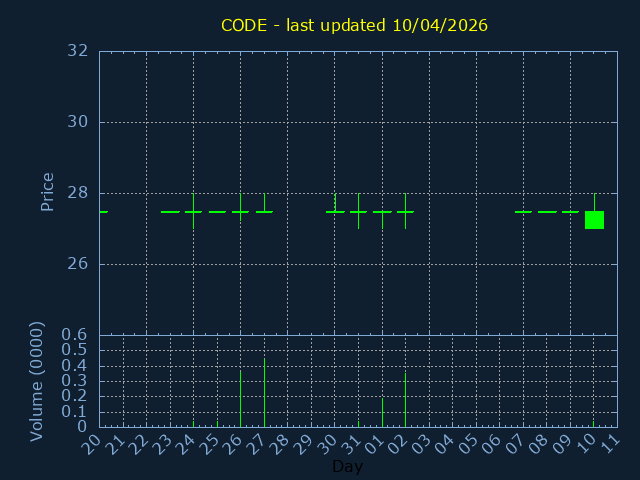Select the volume bar on day 26

(240, 399)
